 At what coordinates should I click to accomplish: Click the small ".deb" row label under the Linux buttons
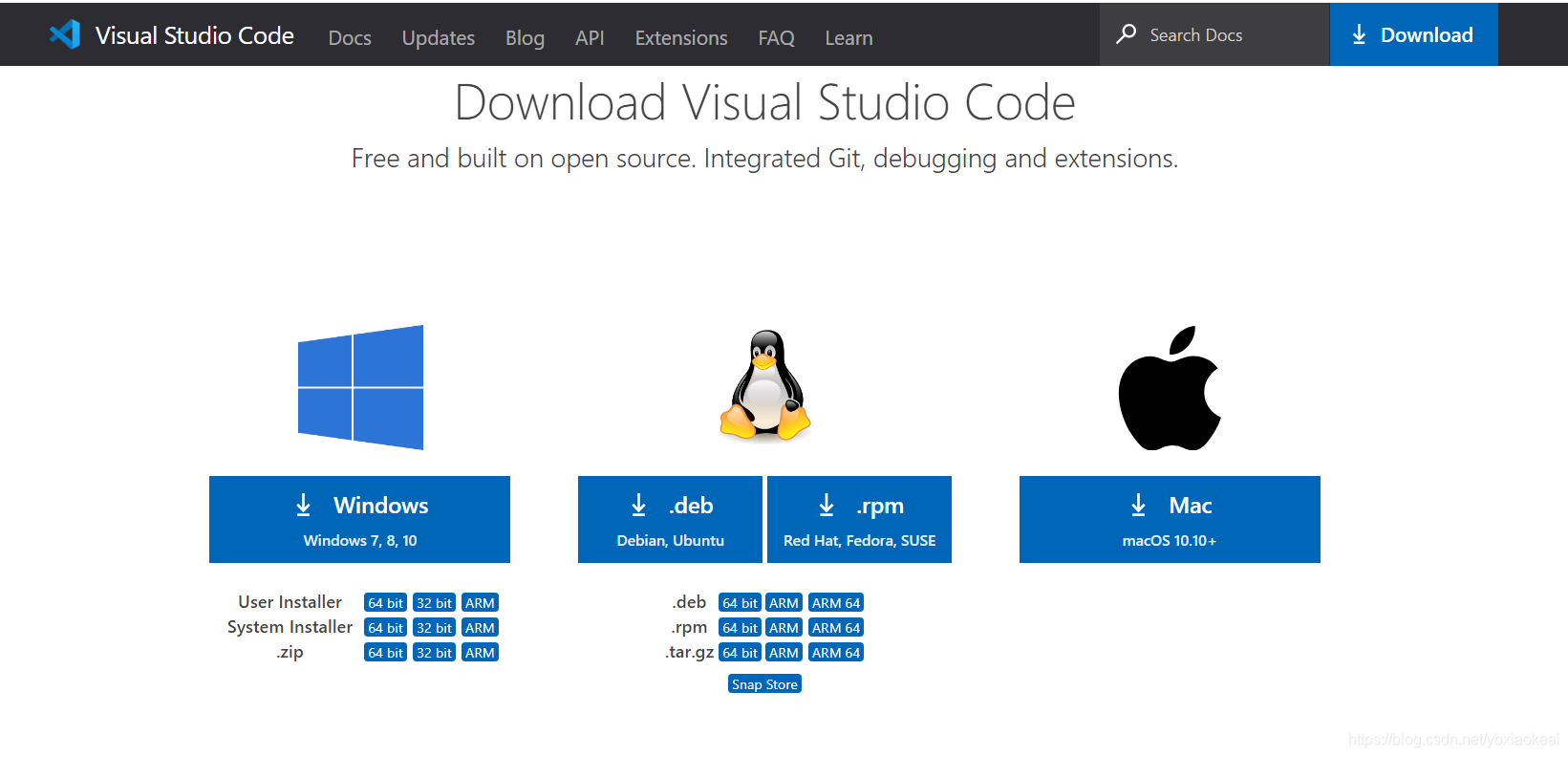[x=689, y=602]
